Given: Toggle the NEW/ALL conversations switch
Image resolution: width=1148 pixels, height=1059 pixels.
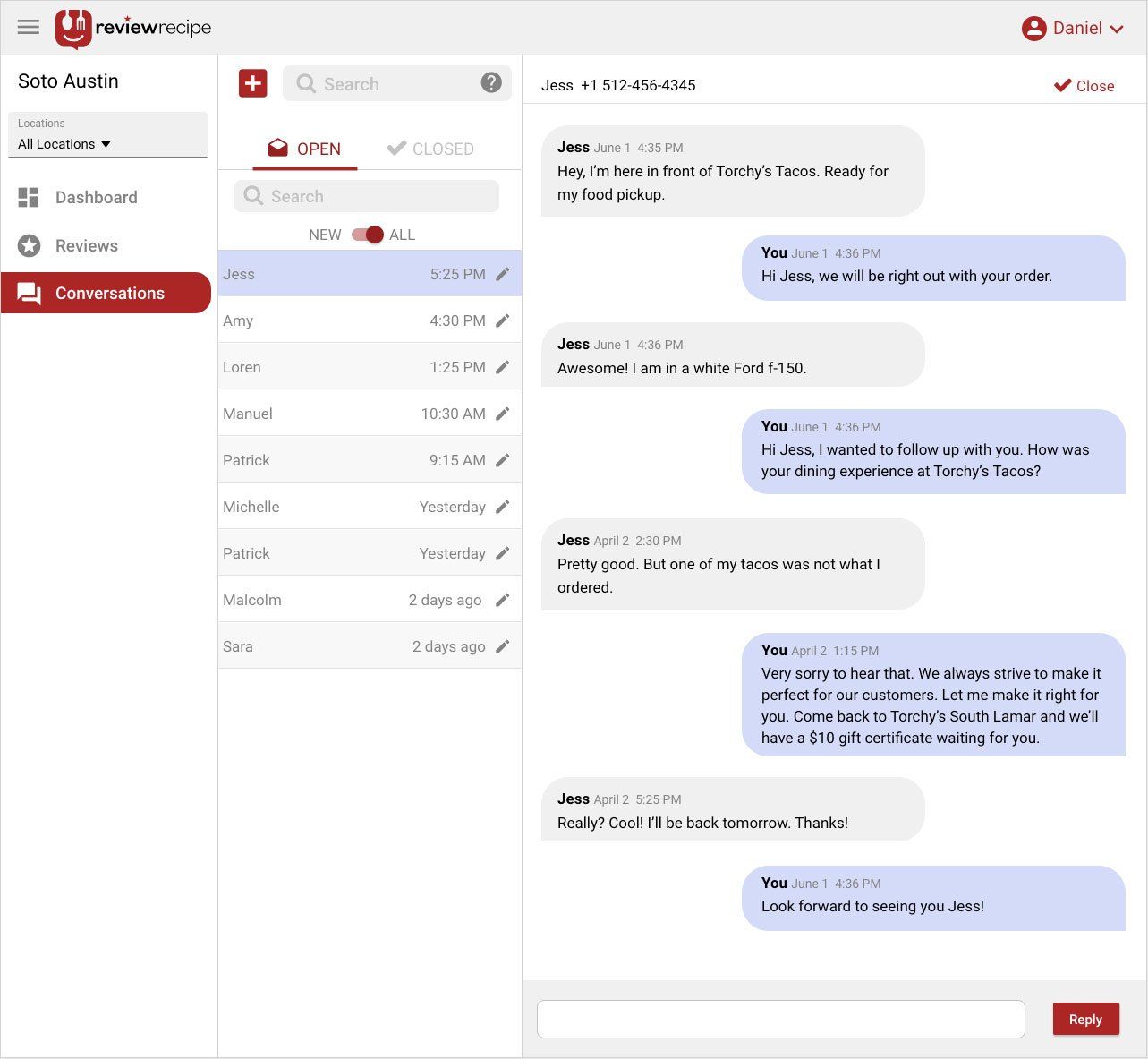Looking at the screenshot, I should [x=368, y=235].
